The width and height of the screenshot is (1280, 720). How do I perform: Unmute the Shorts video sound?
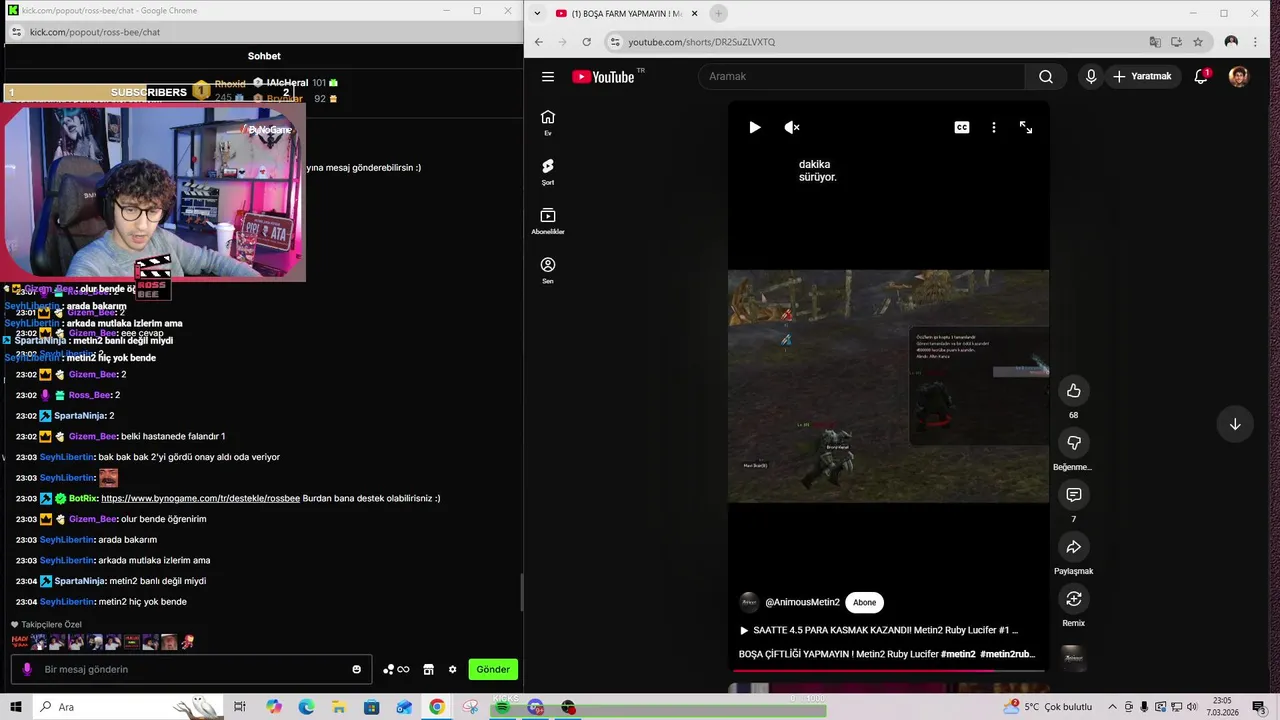pyautogui.click(x=792, y=127)
